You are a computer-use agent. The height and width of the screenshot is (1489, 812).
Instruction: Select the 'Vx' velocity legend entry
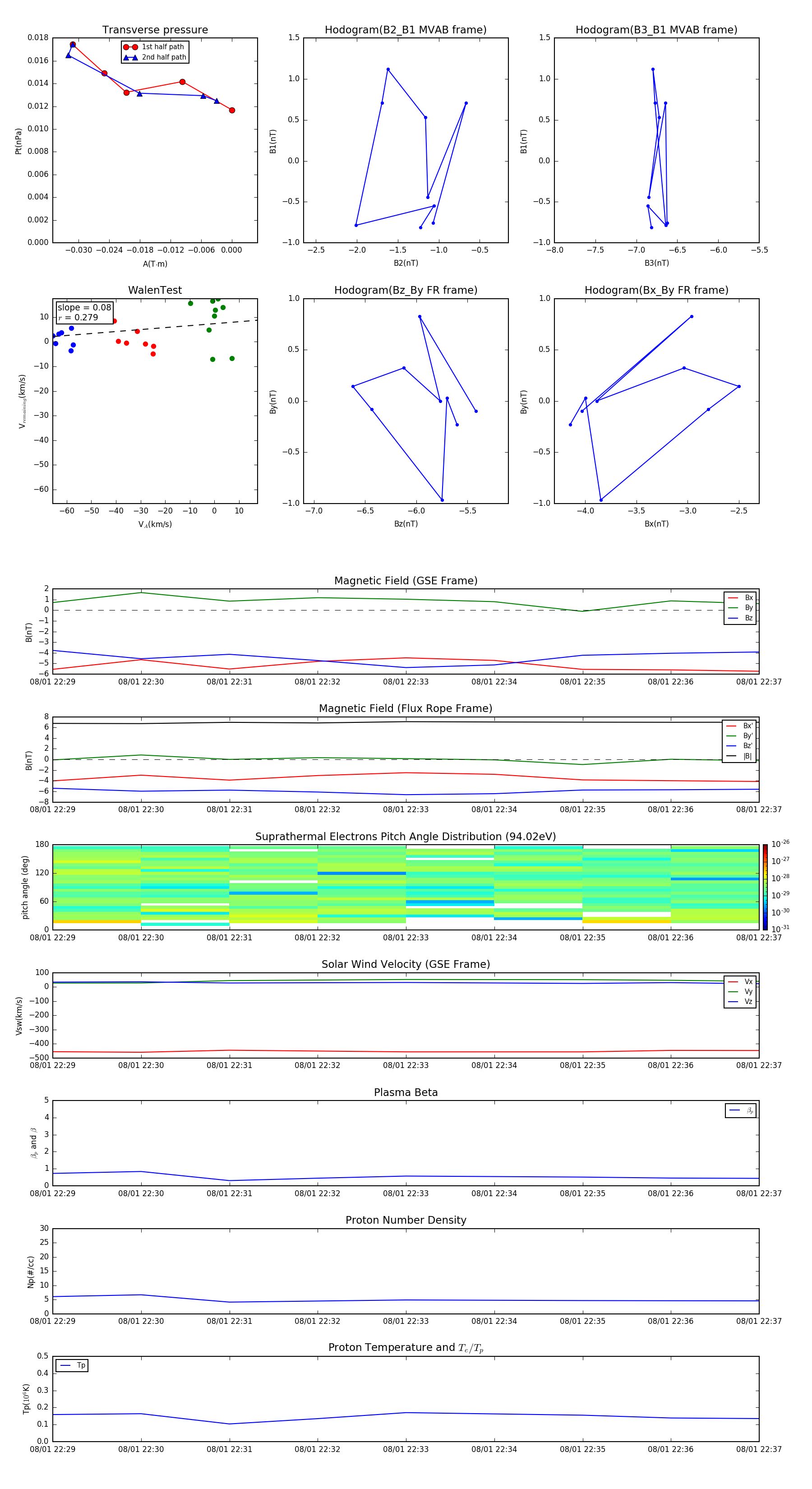click(740, 981)
